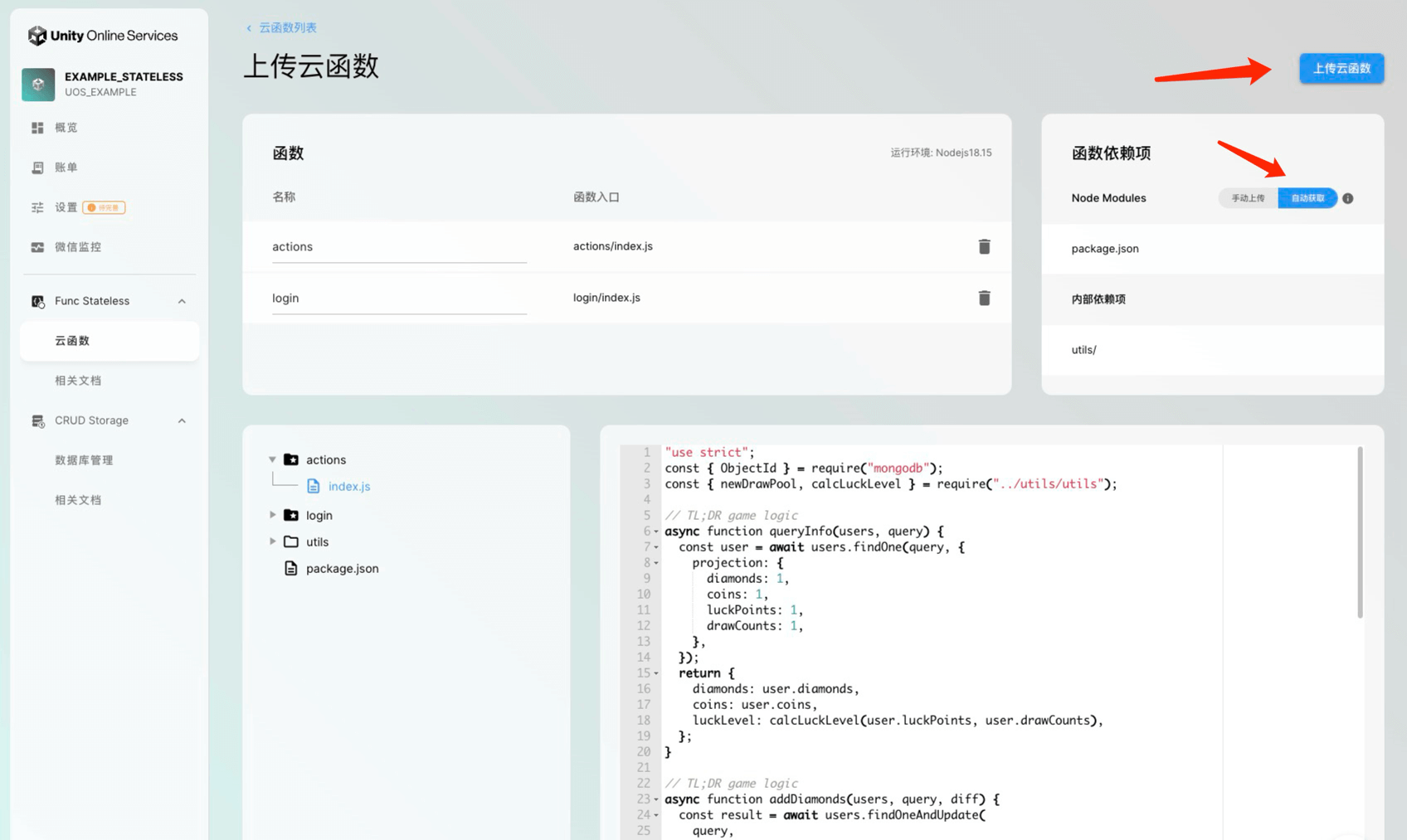This screenshot has width=1407, height=840.
Task: Collapse the Func Stateless section
Action: 182,301
